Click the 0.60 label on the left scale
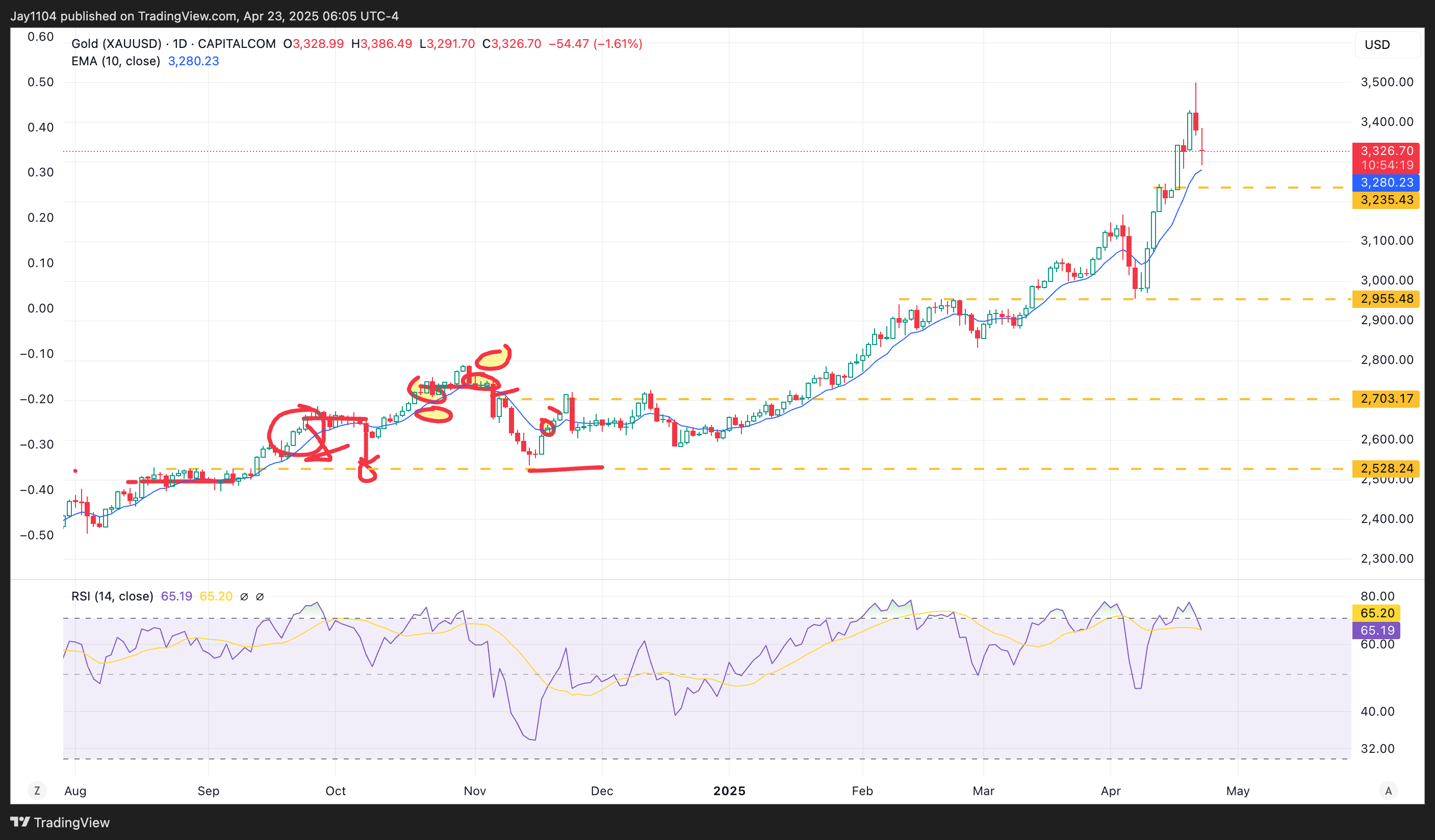The height and width of the screenshot is (840, 1435). (x=40, y=37)
